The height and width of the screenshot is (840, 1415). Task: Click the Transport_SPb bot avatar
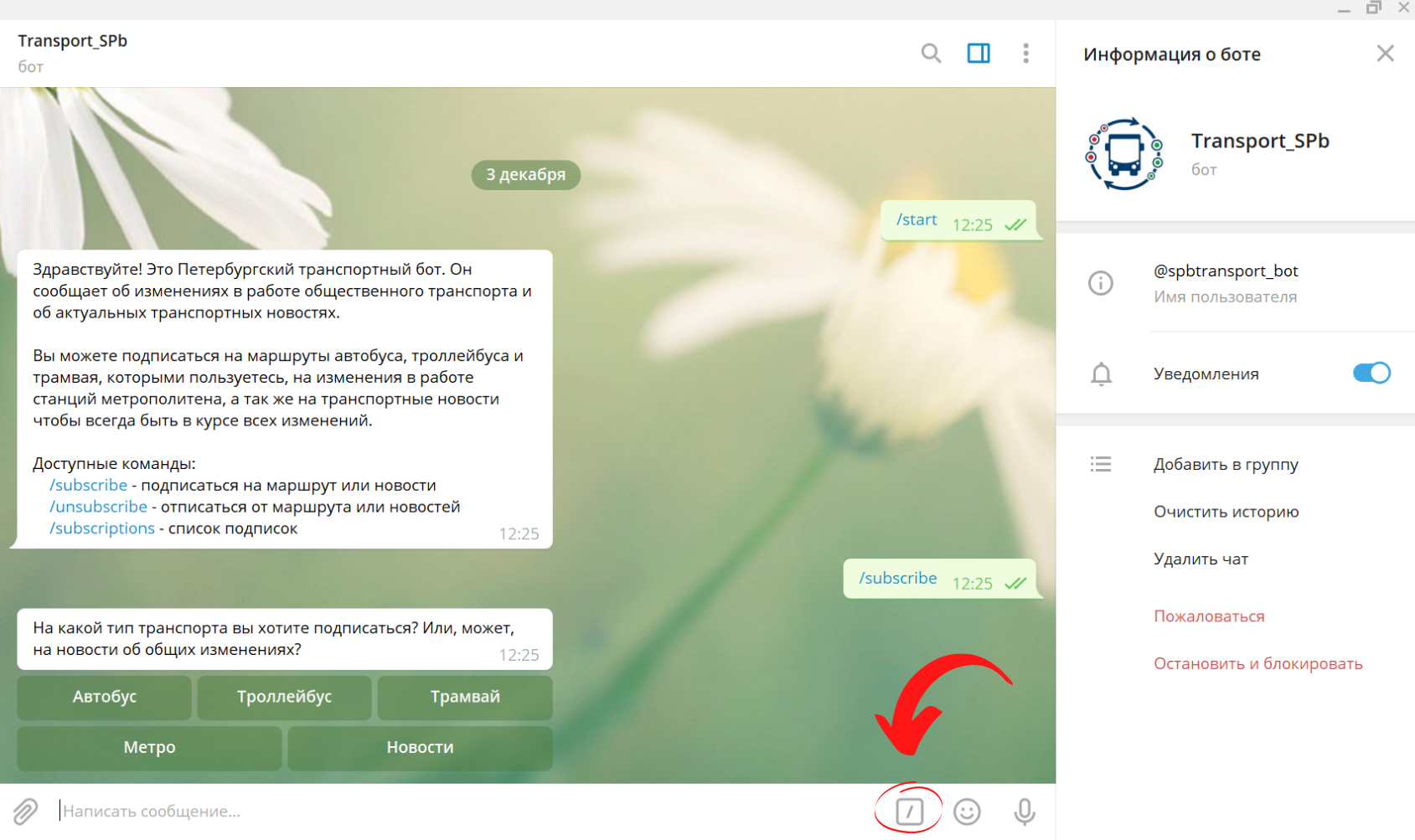(1124, 154)
